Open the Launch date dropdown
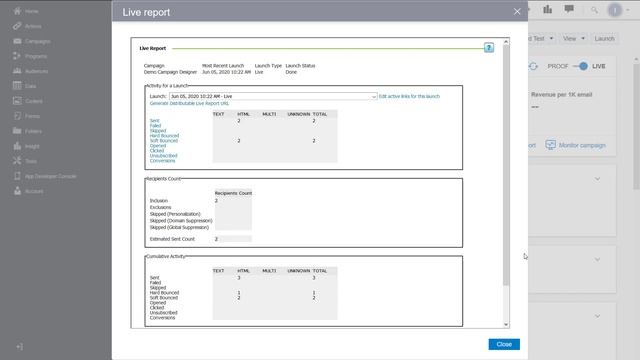The image size is (640, 360). (x=273, y=96)
